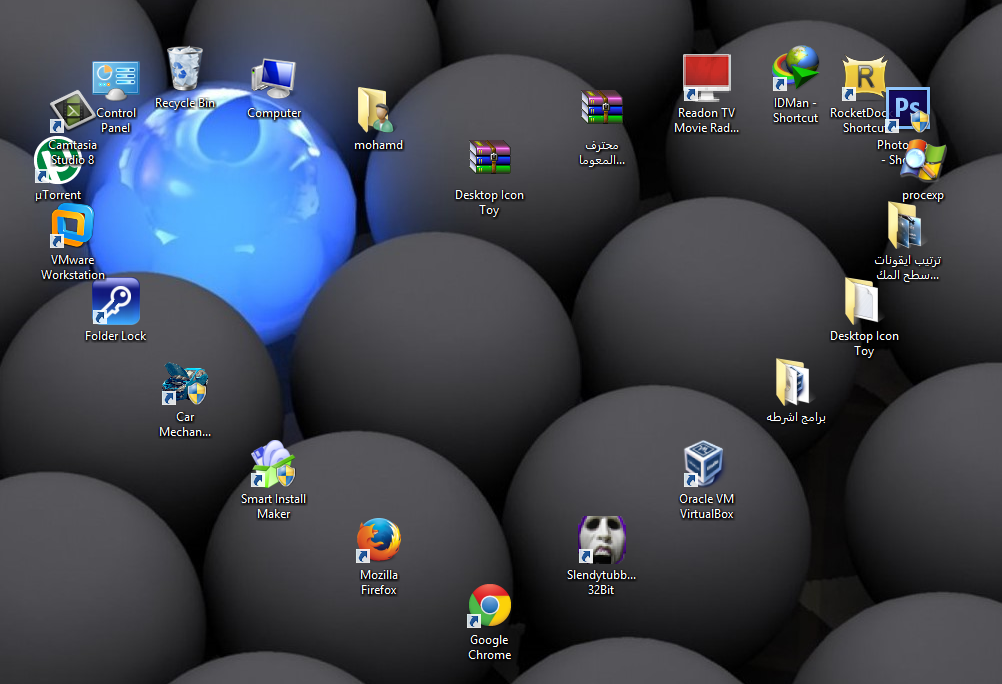Select the Mozilla Firefox shortcut

[x=378, y=541]
